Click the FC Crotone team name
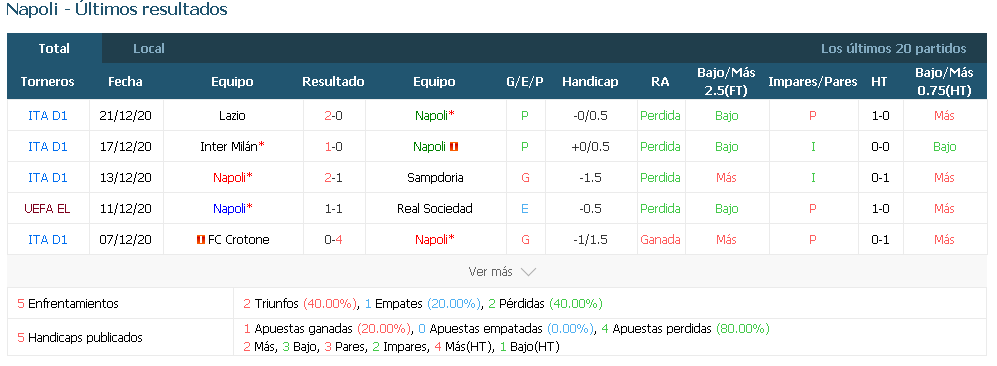The image size is (997, 366). [238, 240]
